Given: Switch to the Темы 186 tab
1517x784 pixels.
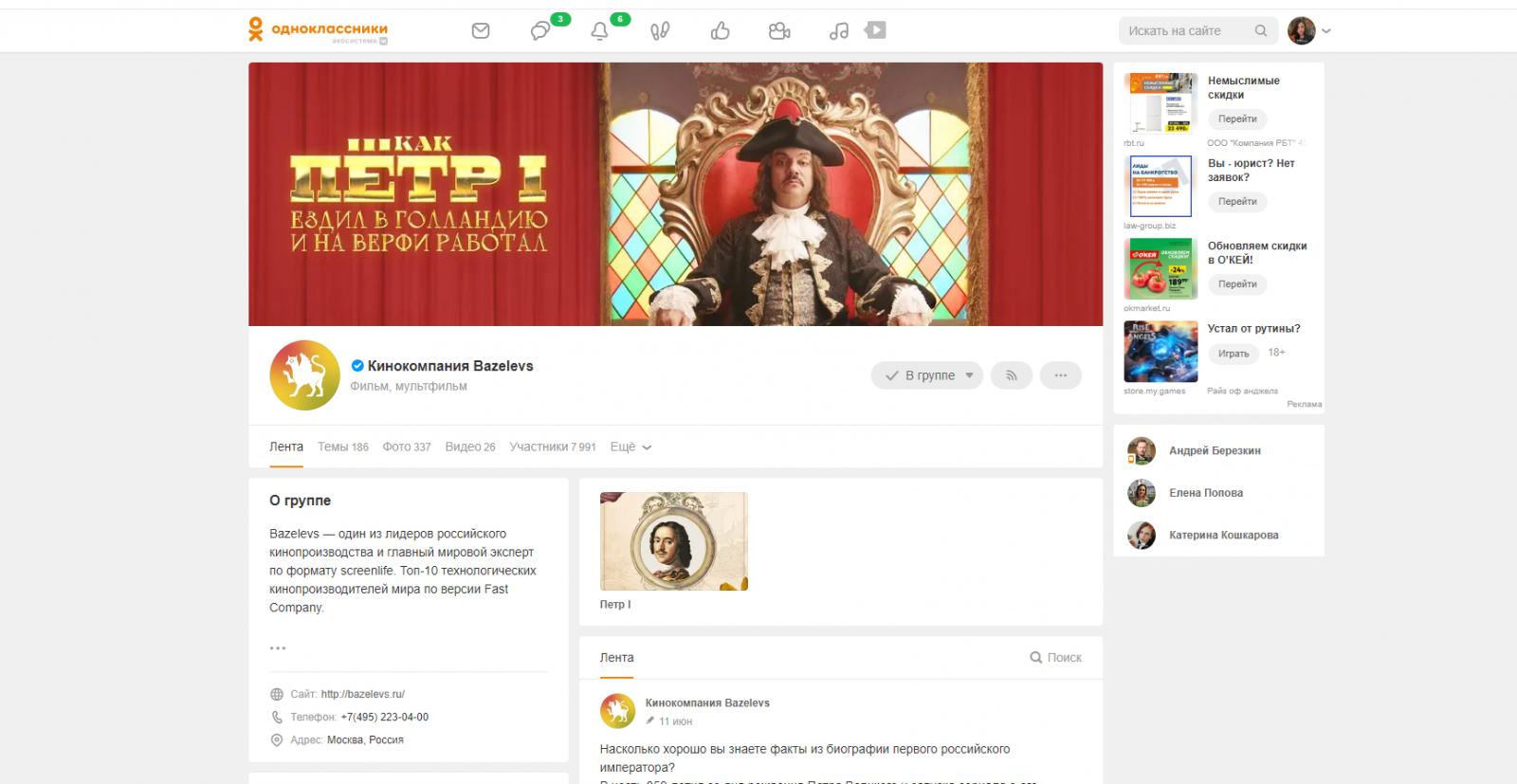Looking at the screenshot, I should click(x=343, y=447).
